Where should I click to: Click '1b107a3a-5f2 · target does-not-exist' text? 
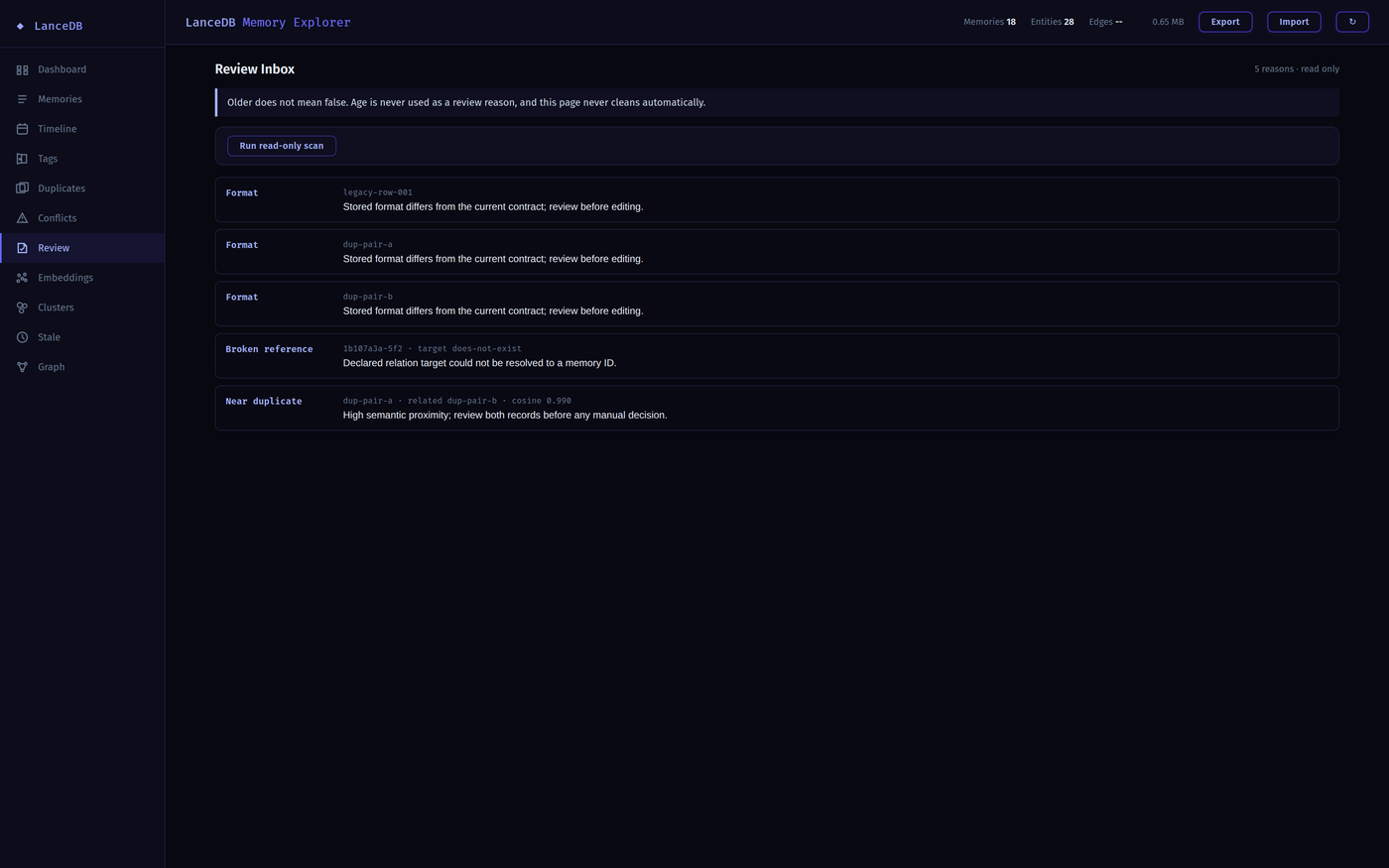pos(433,349)
